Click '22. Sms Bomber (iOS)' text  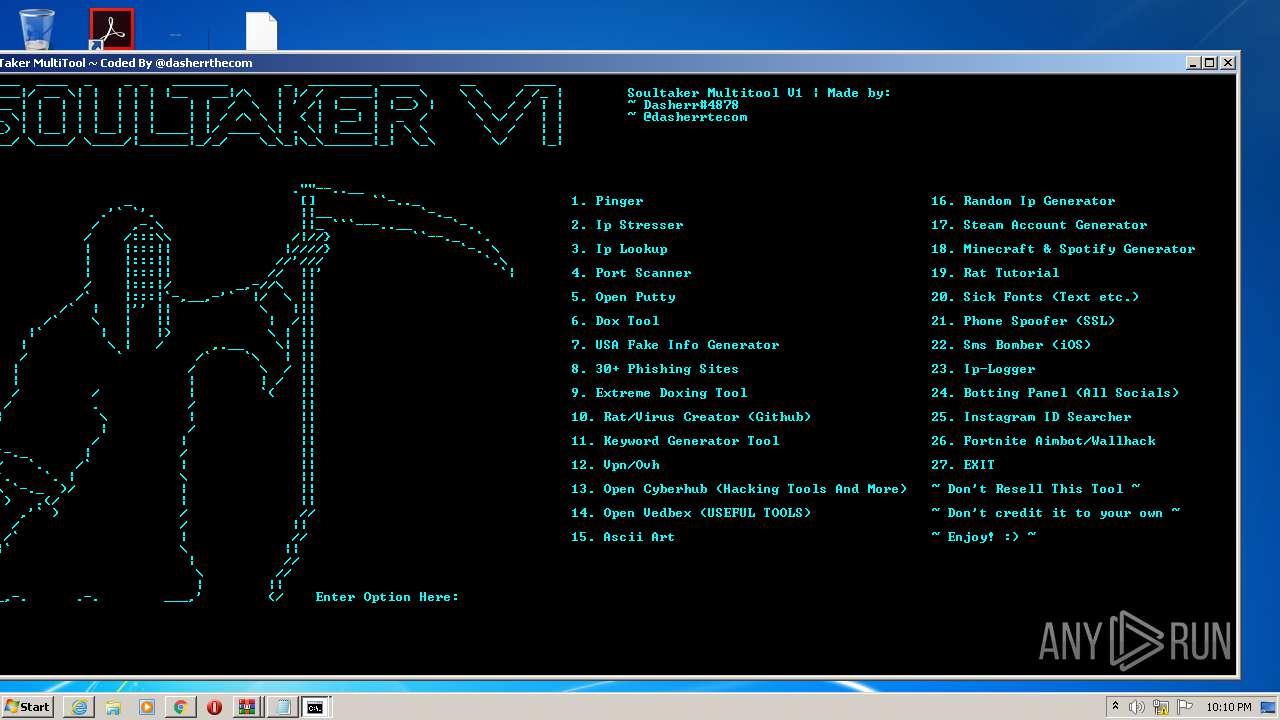(x=1011, y=345)
